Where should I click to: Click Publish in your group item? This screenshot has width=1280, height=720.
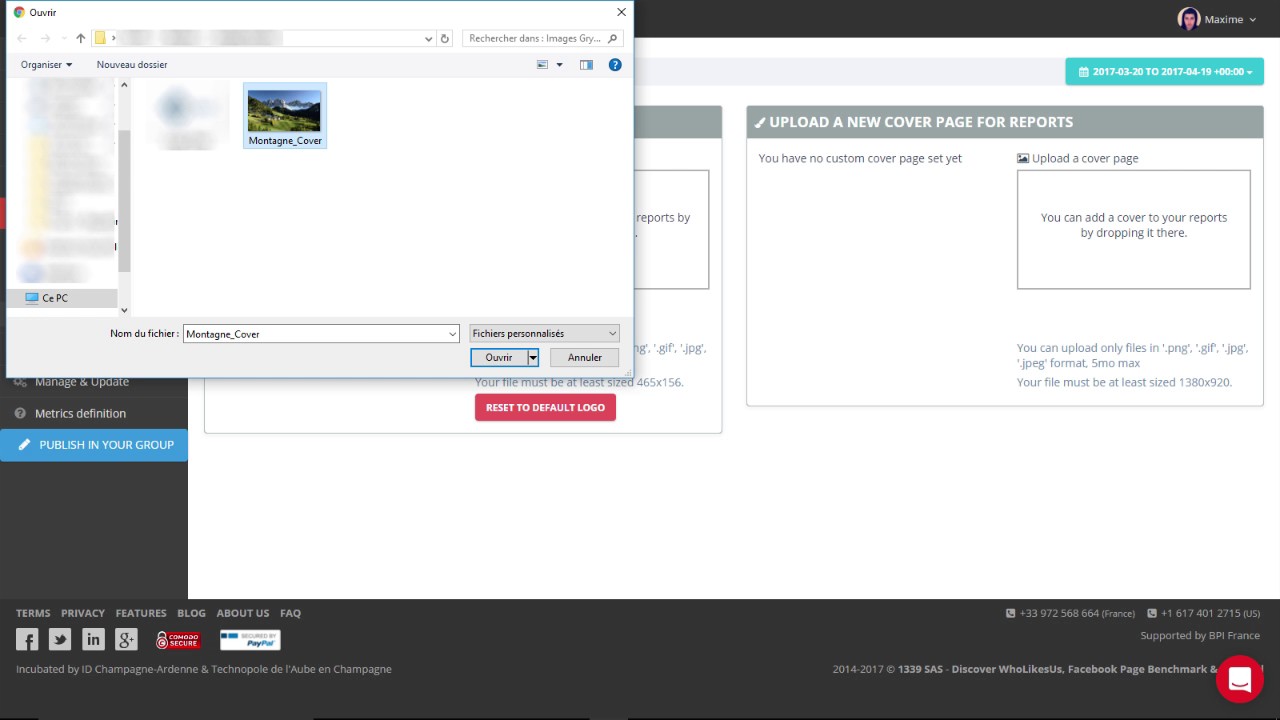pos(94,445)
